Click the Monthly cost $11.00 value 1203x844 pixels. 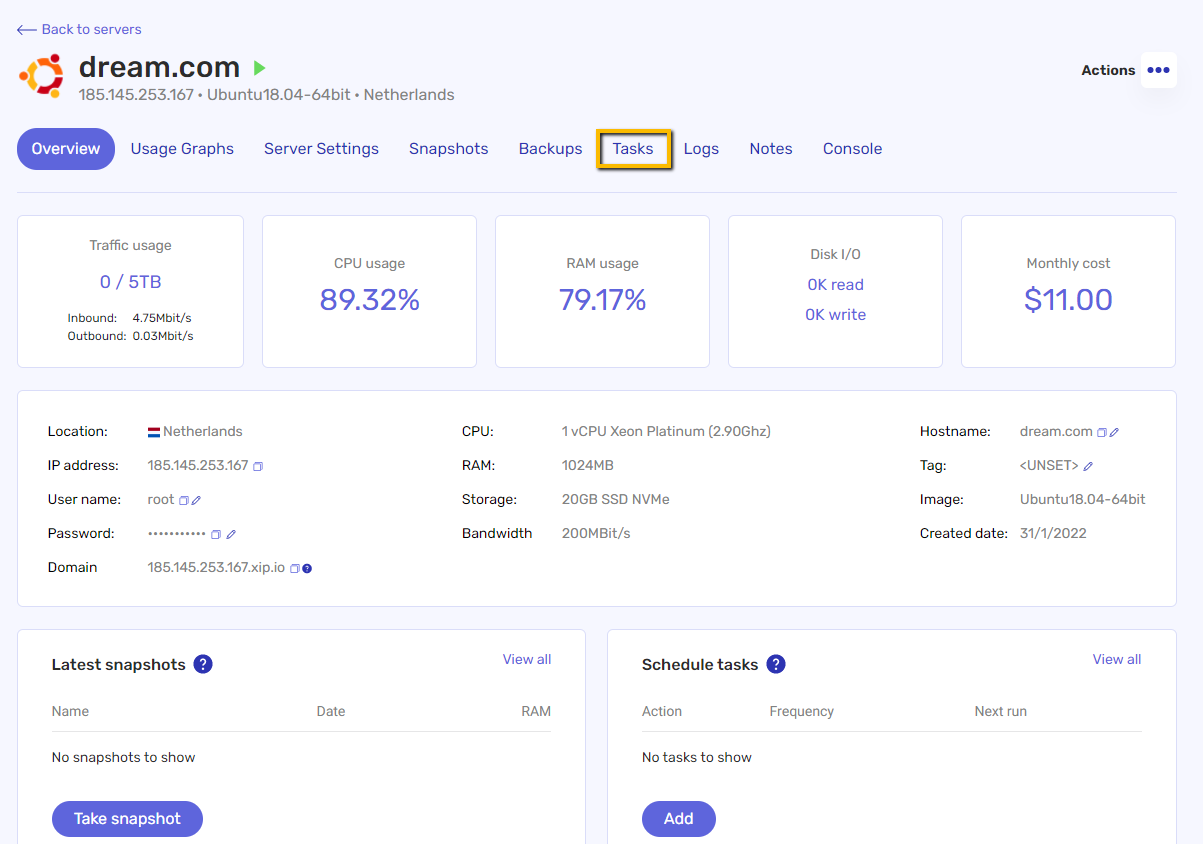[x=1068, y=300]
